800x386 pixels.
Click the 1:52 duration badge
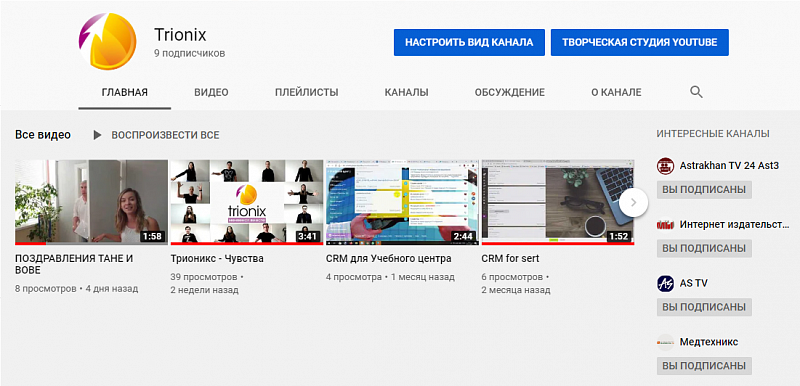pos(619,237)
